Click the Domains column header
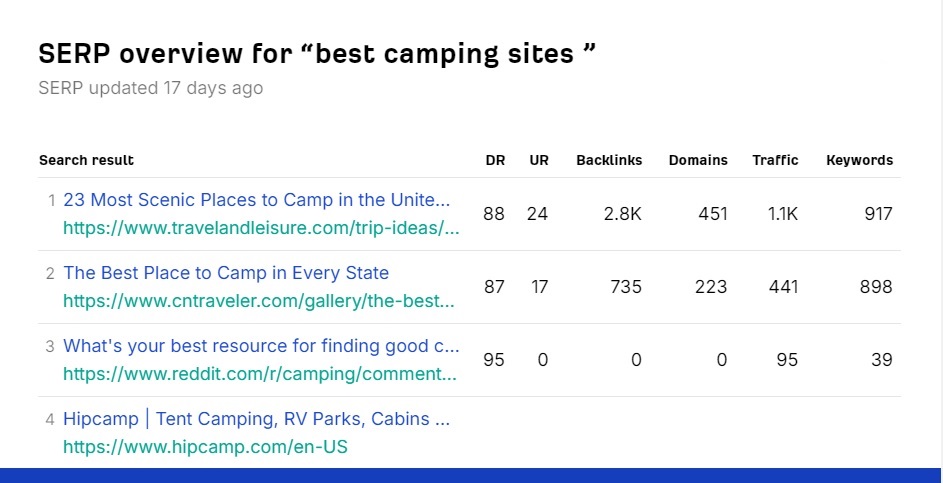Screen dimensions: 943x483 (x=698, y=161)
